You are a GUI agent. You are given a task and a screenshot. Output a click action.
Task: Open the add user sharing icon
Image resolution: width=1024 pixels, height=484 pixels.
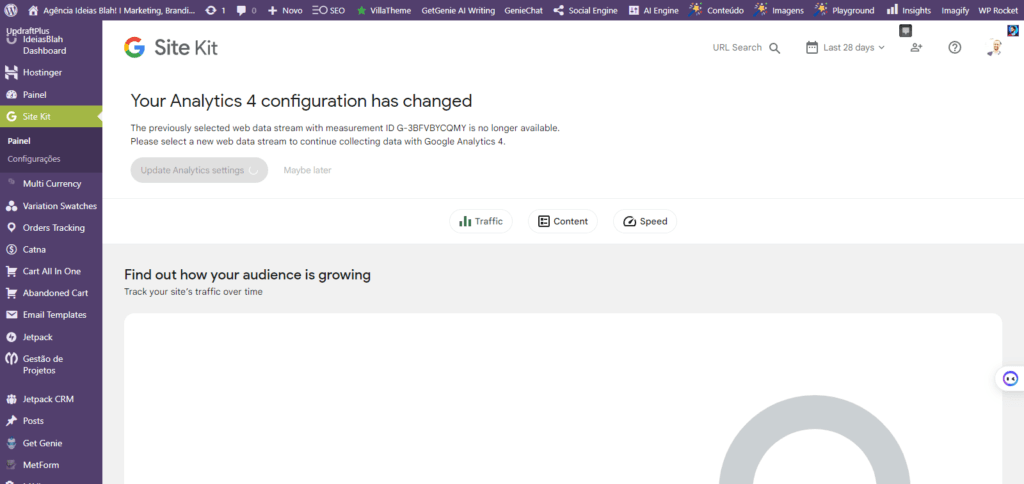(916, 47)
